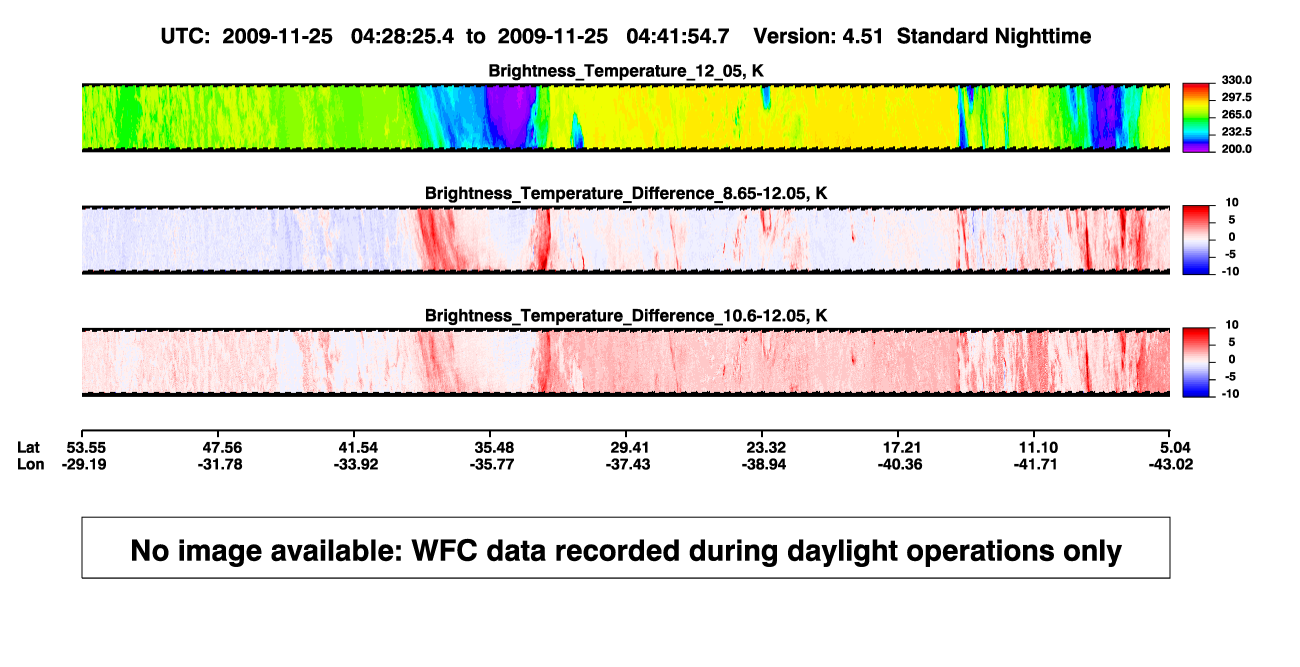This screenshot has height=667, width=1300.
Task: Click the 'Standard Nighttime' header text
Action: tap(994, 36)
